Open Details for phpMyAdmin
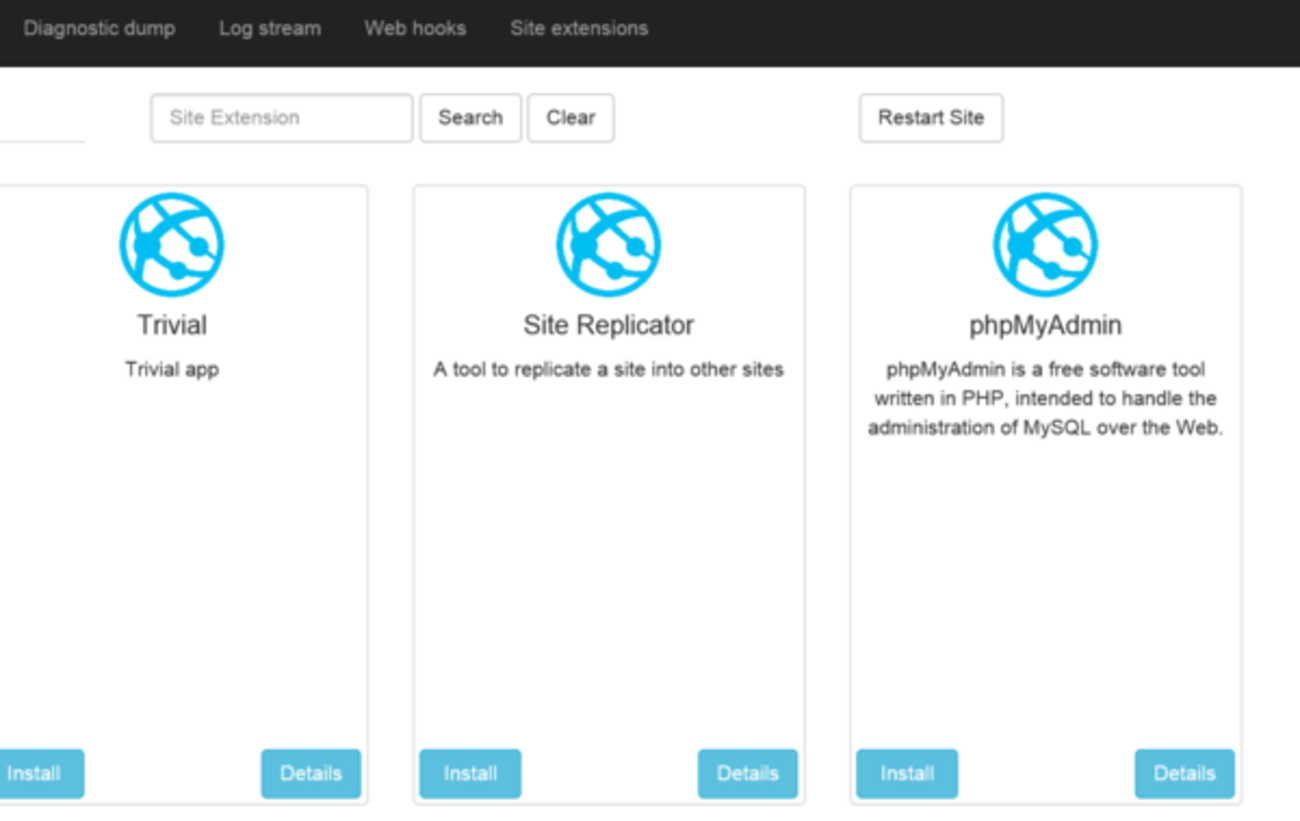Viewport: 1300px width, 821px height. [x=1185, y=774]
